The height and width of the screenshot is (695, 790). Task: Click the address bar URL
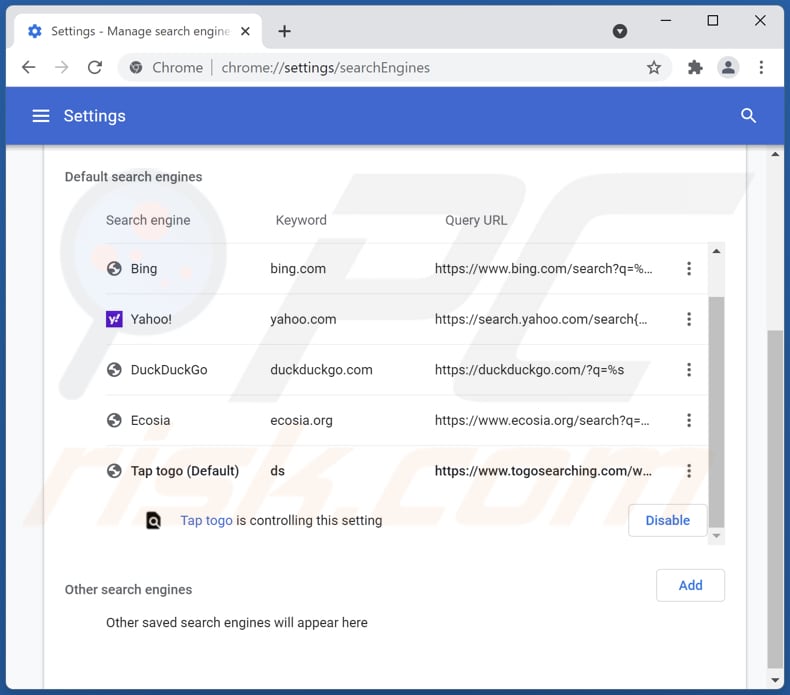pos(325,68)
